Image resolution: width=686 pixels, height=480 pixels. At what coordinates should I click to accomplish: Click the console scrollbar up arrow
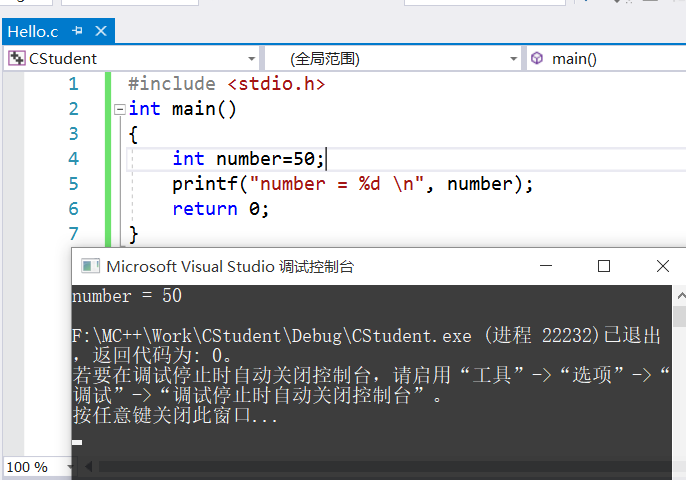[x=680, y=296]
